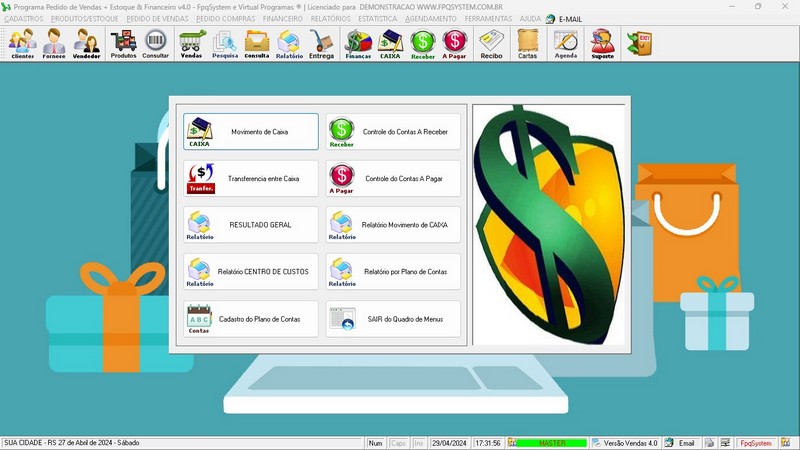Open the FINANCEIRO menu
800x450 pixels.
[x=283, y=18]
